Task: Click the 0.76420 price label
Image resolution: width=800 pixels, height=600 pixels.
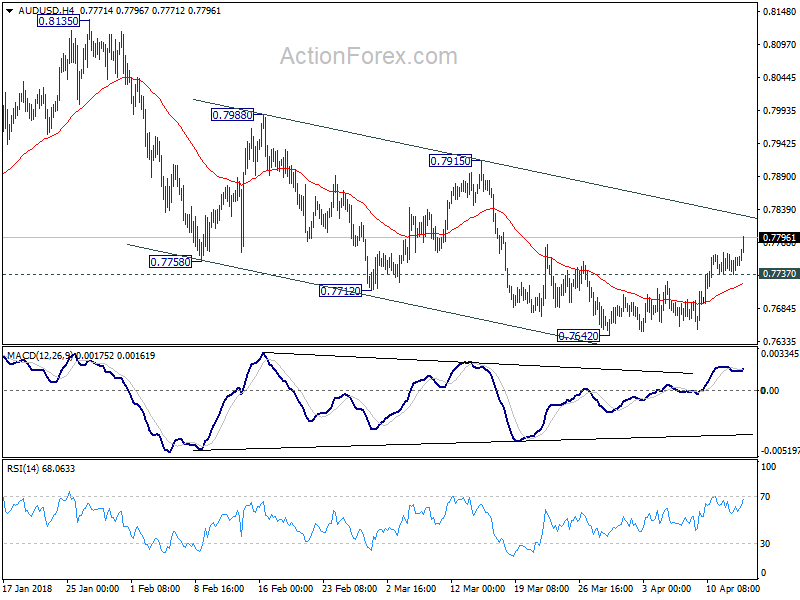Action: [x=578, y=336]
